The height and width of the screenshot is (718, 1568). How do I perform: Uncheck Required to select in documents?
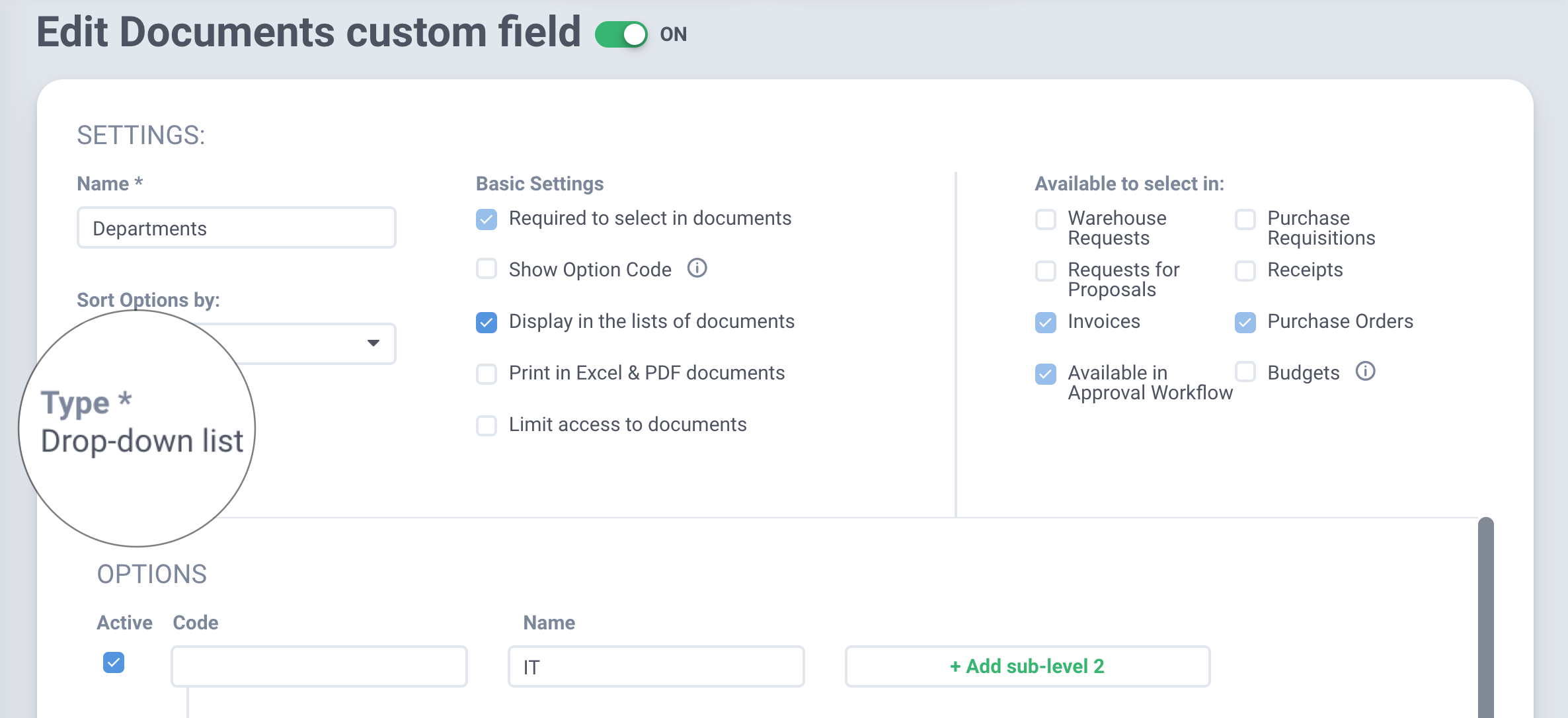487,219
